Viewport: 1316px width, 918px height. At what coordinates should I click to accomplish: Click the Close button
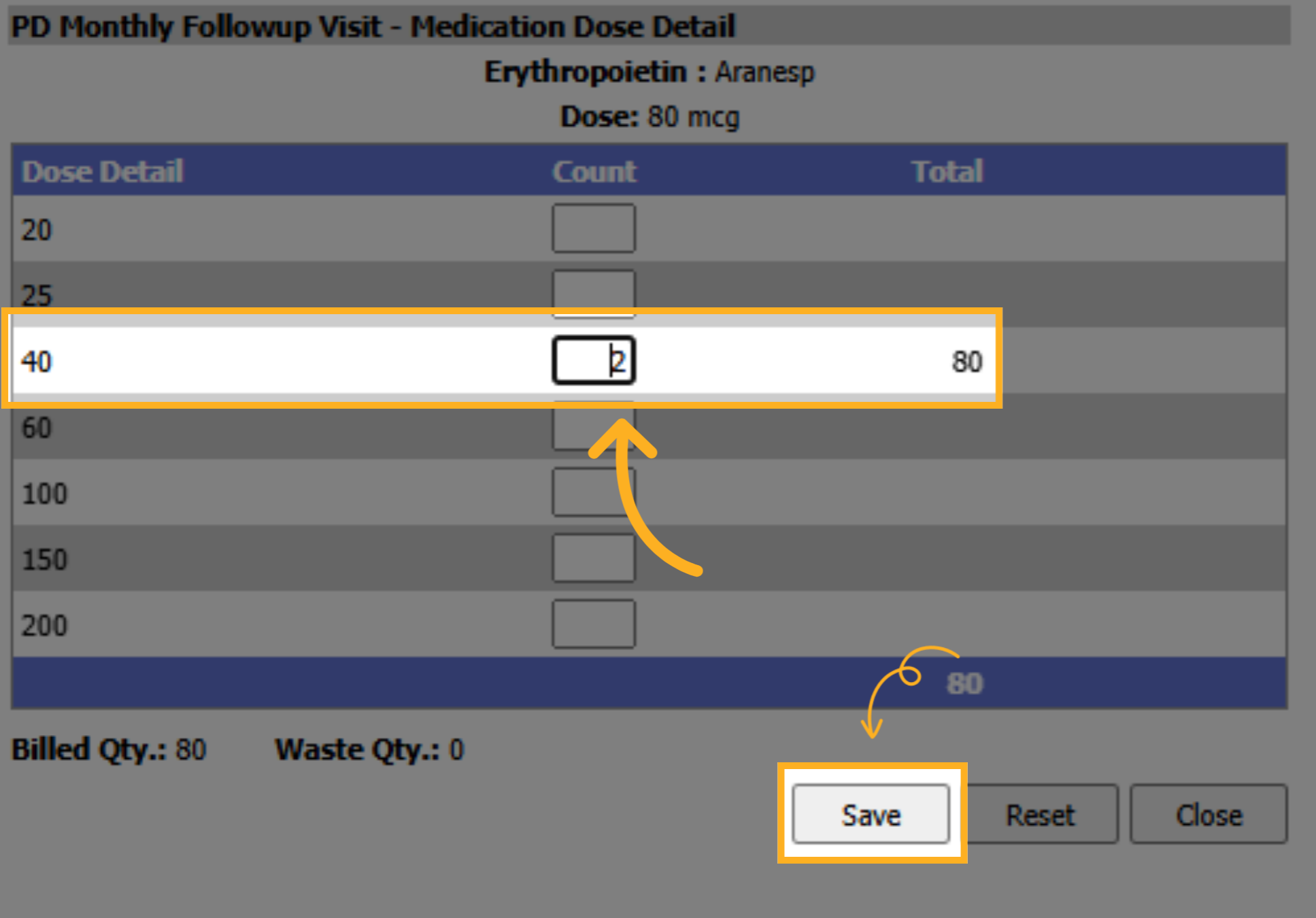click(x=1209, y=814)
